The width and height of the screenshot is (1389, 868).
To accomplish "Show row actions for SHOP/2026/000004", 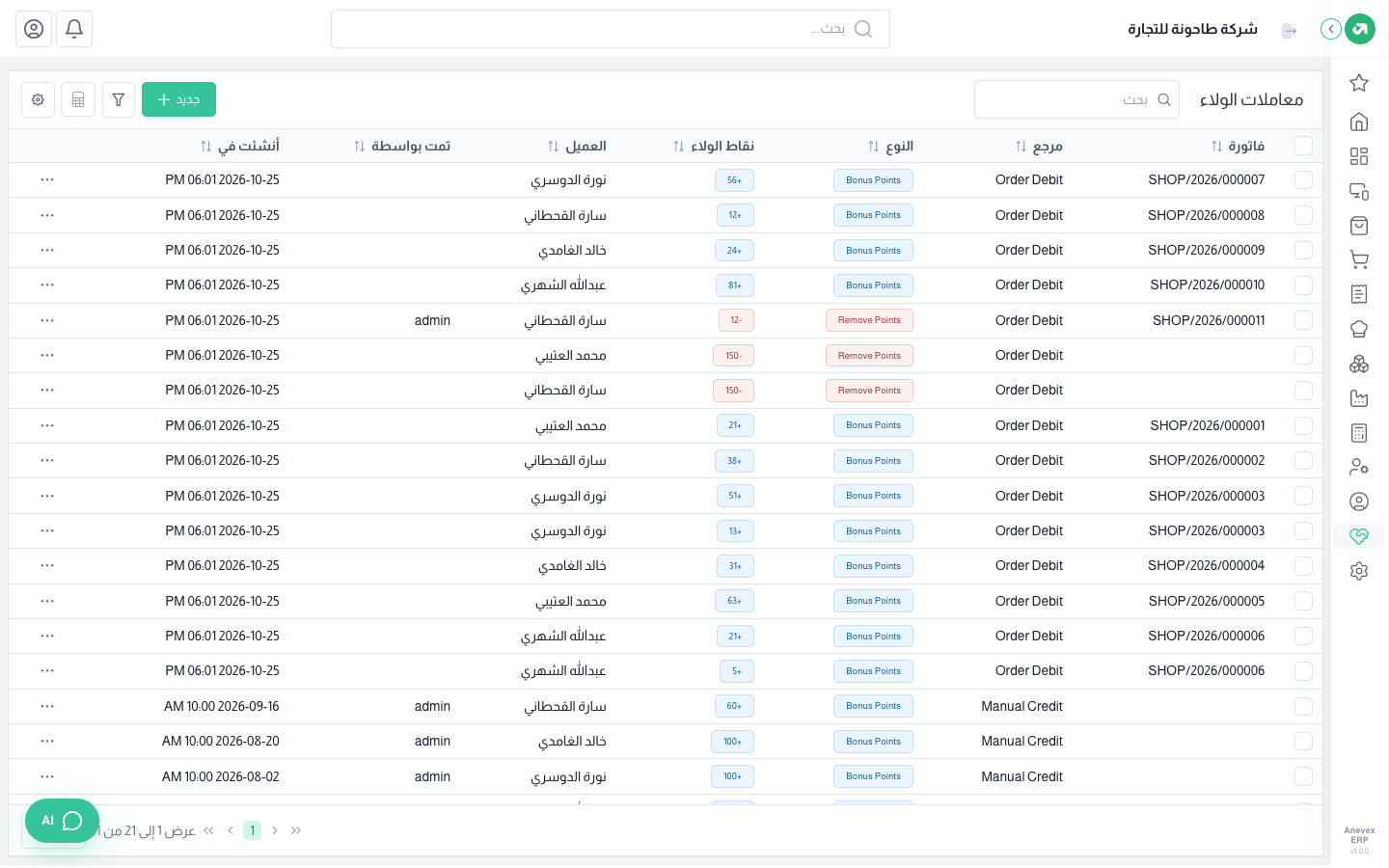I will (47, 565).
